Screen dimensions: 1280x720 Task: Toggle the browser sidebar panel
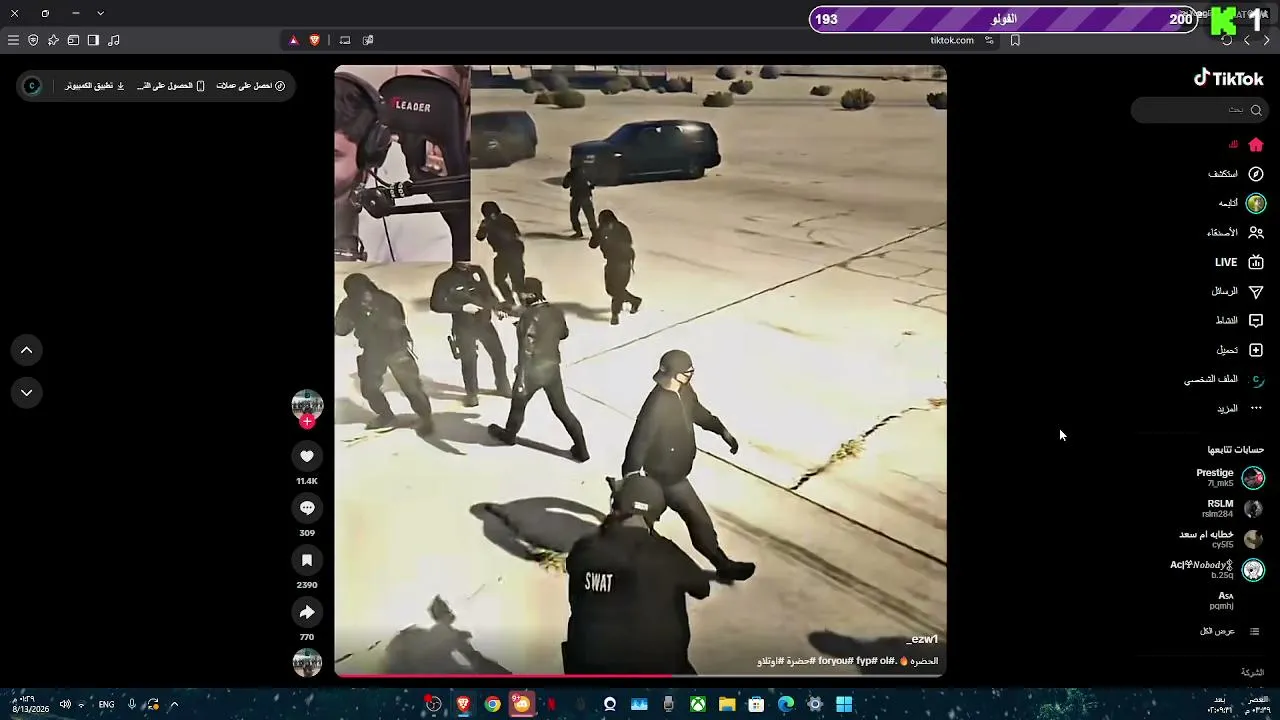93,40
